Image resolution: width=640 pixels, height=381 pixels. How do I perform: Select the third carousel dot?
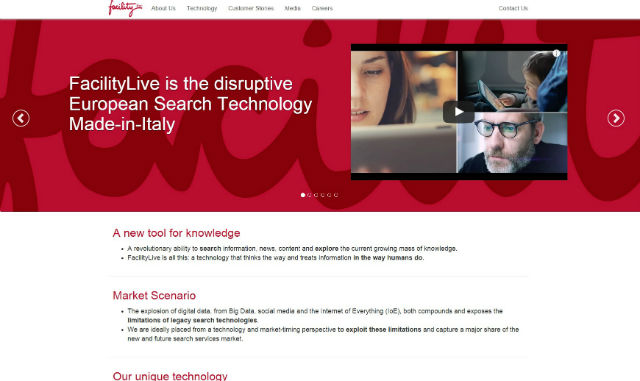[316, 195]
